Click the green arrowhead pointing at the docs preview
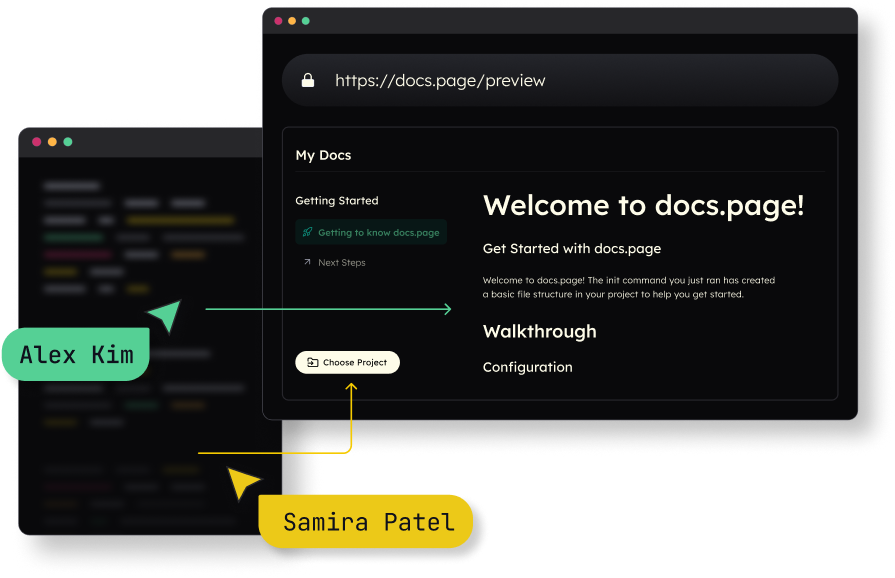 click(x=445, y=309)
